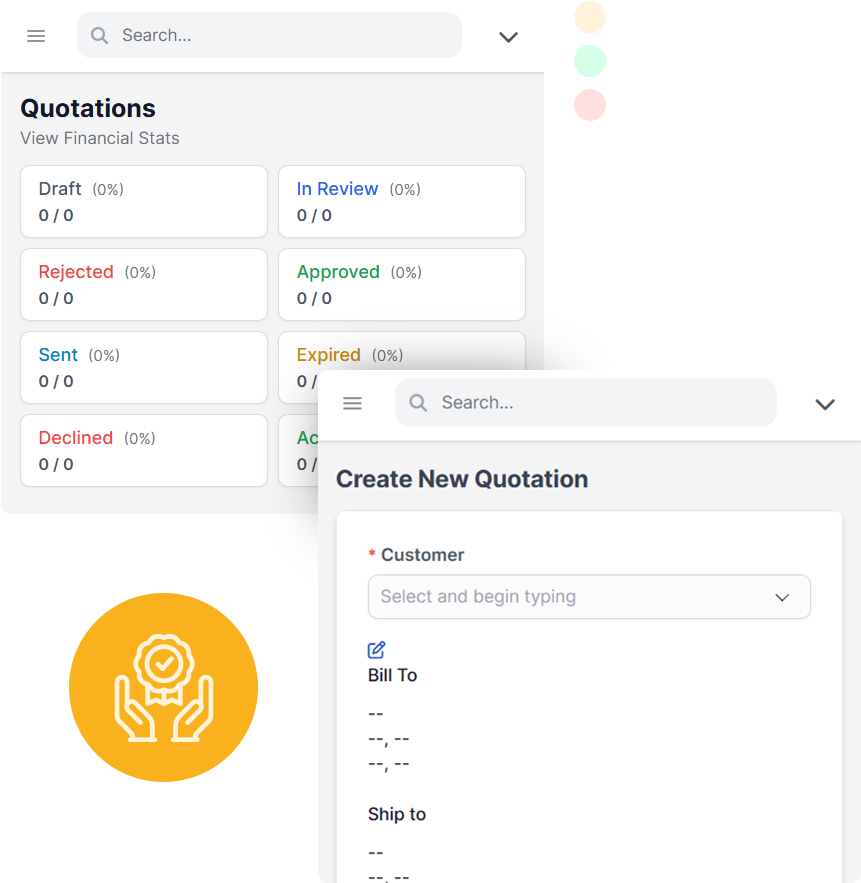Image resolution: width=861 pixels, height=883 pixels.
Task: Select the Rejected stat card
Action: (144, 284)
